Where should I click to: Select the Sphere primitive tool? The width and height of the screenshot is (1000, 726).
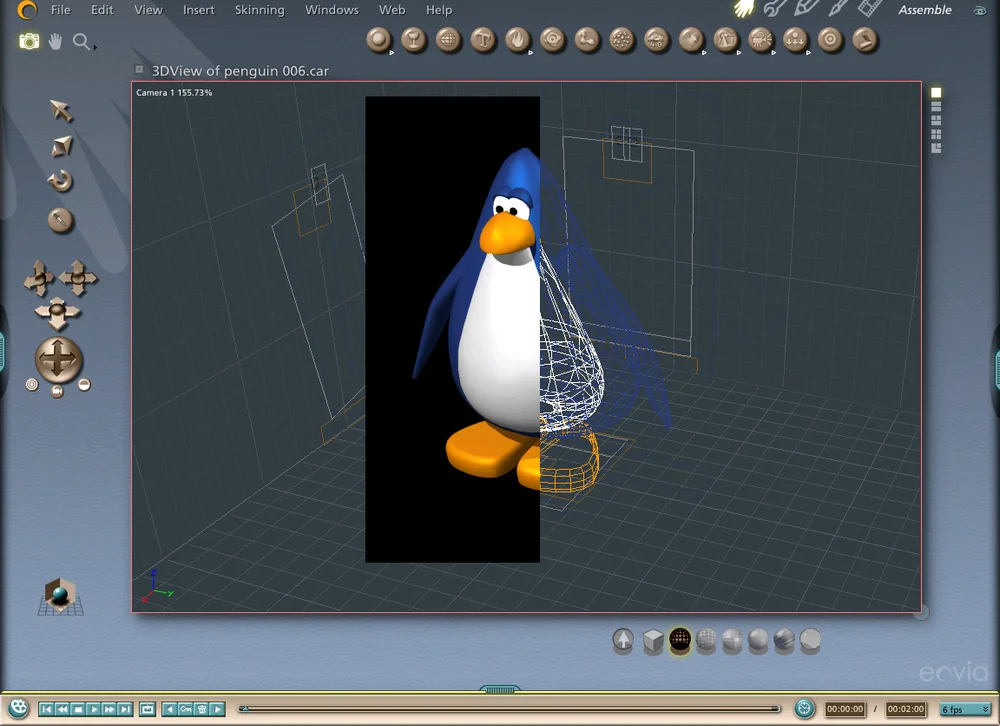[379, 40]
